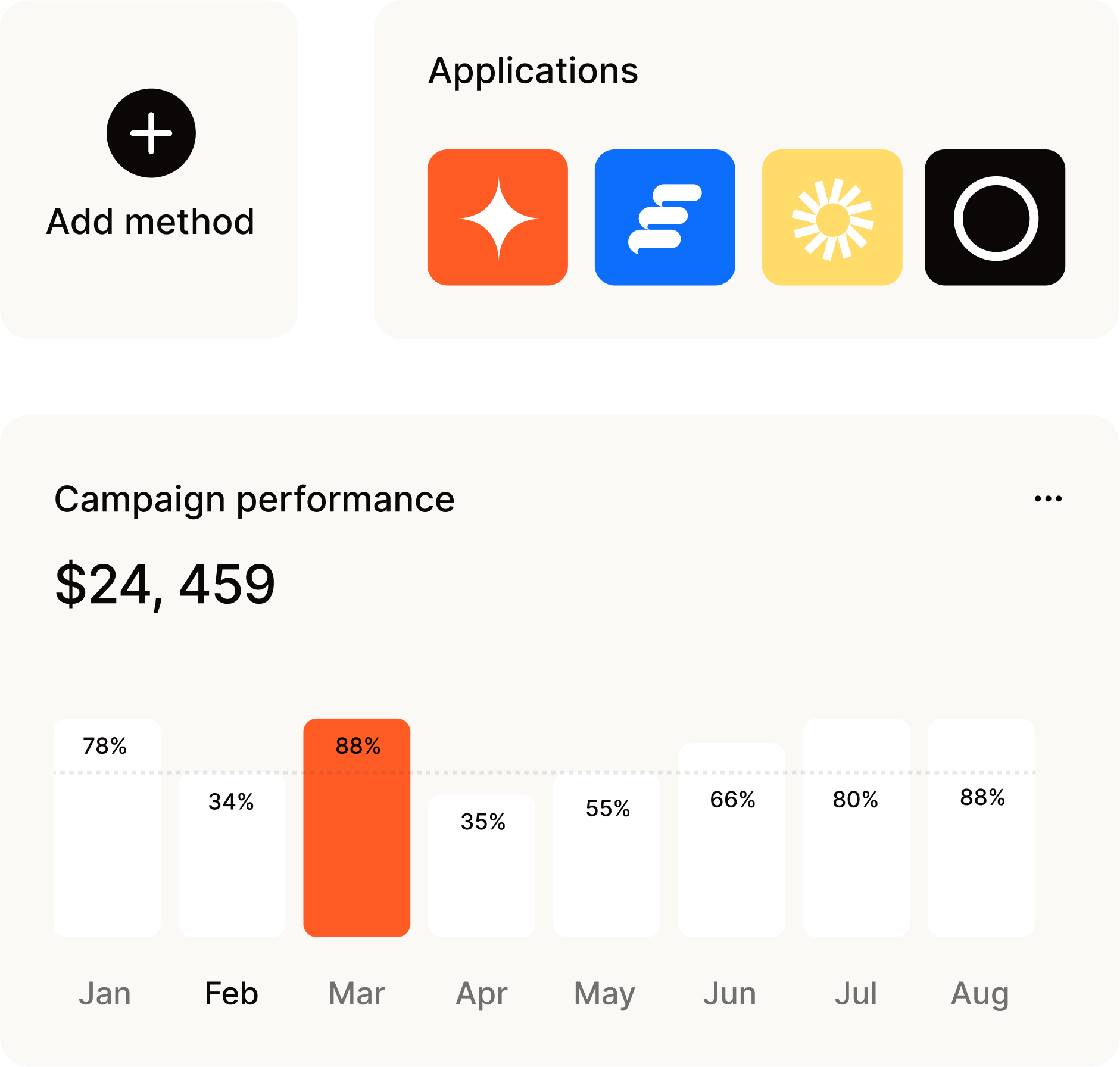Select the January 78% bar

coord(107,828)
